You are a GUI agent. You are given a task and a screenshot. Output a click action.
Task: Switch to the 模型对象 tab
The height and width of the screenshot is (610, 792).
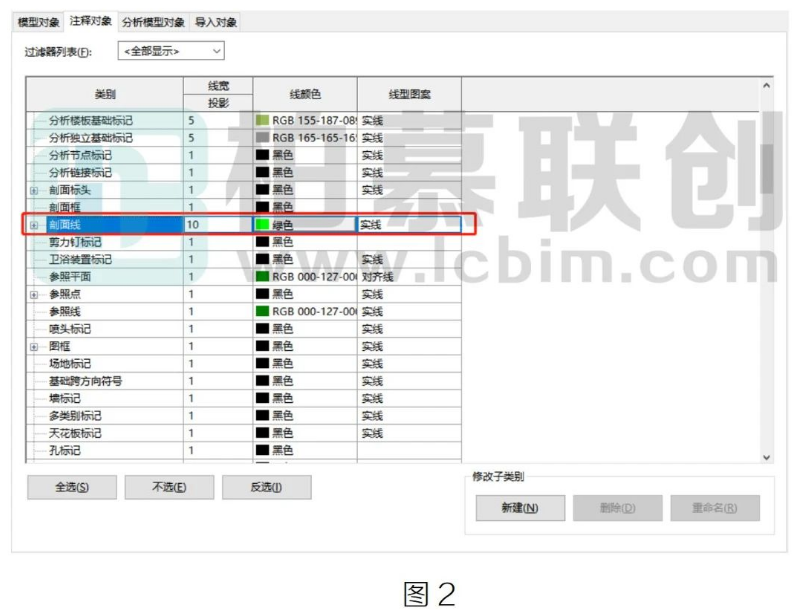click(x=38, y=22)
